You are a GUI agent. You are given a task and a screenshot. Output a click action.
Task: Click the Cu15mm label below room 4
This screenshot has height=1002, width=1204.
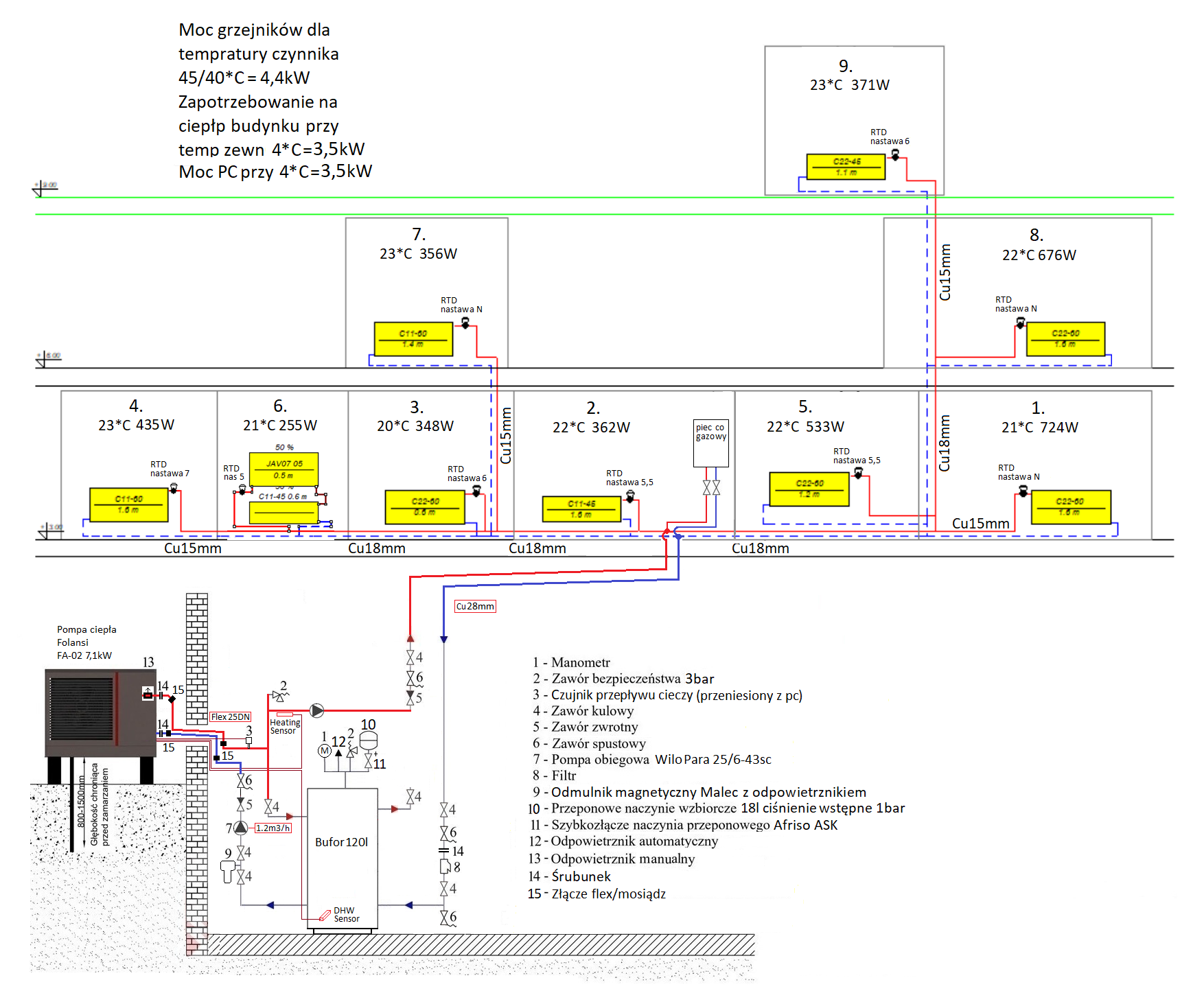click(x=193, y=548)
